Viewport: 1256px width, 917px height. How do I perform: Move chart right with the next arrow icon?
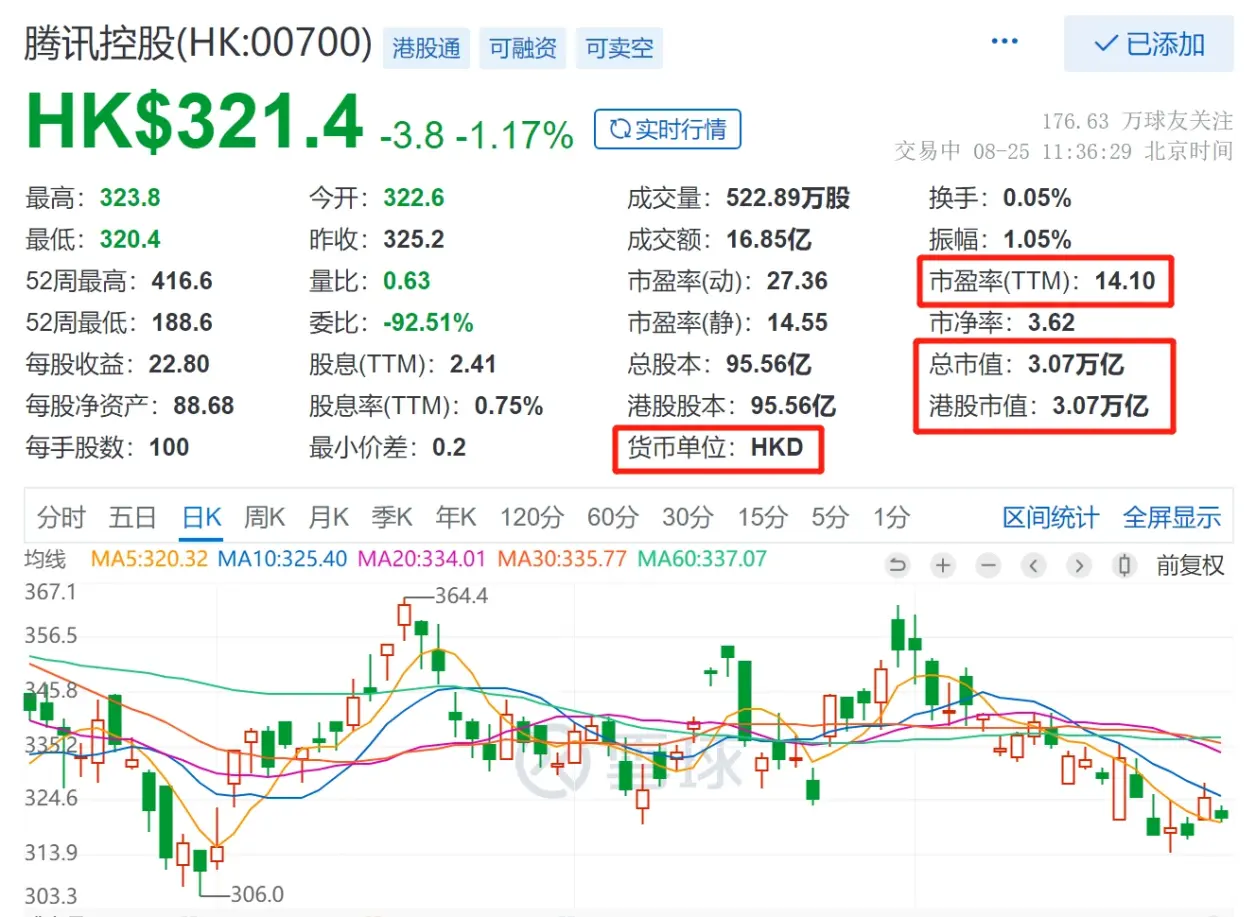pyautogui.click(x=1079, y=566)
